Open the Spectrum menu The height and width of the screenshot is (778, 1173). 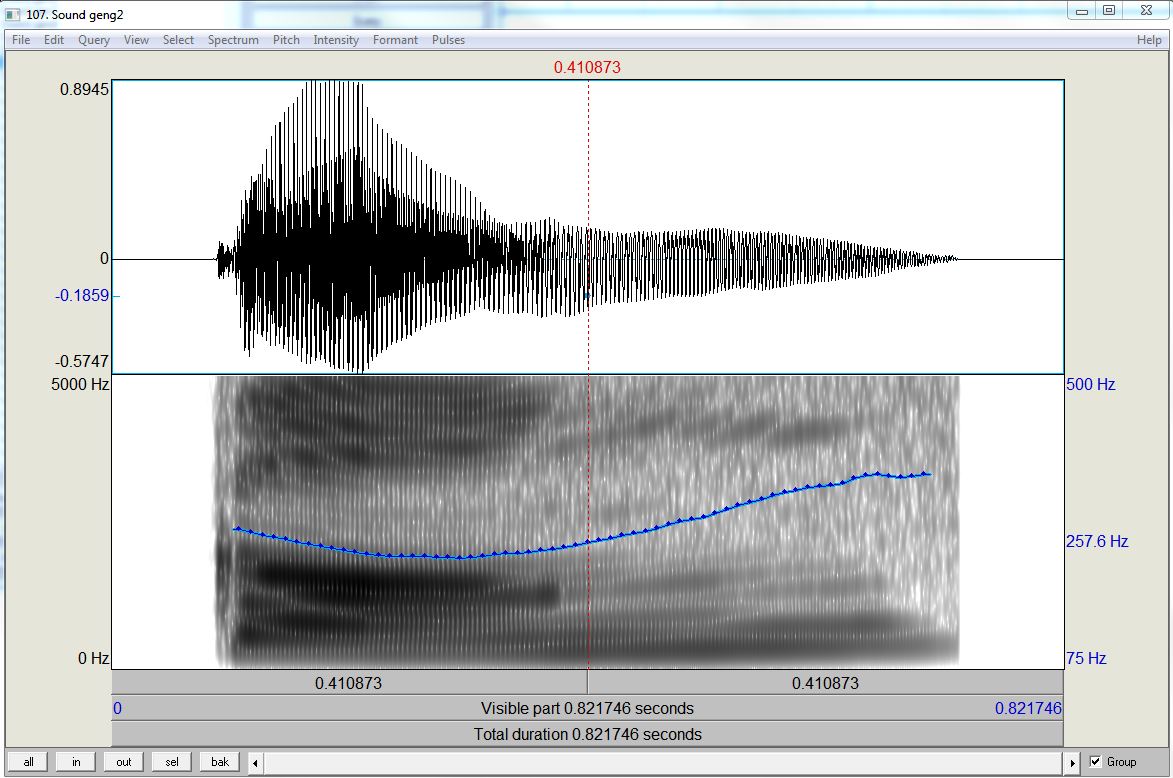pos(233,40)
